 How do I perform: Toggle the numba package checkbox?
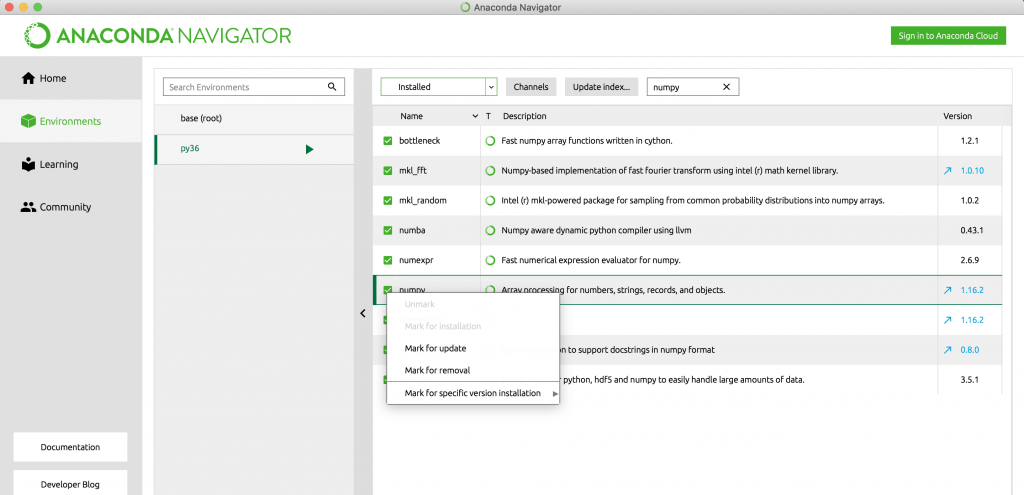click(x=388, y=231)
